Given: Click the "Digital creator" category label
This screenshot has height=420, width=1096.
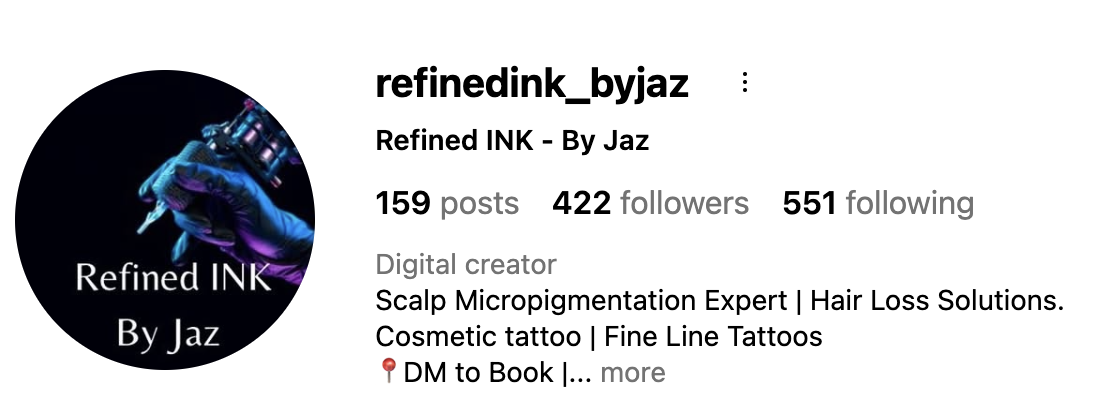Looking at the screenshot, I should coord(466,265).
